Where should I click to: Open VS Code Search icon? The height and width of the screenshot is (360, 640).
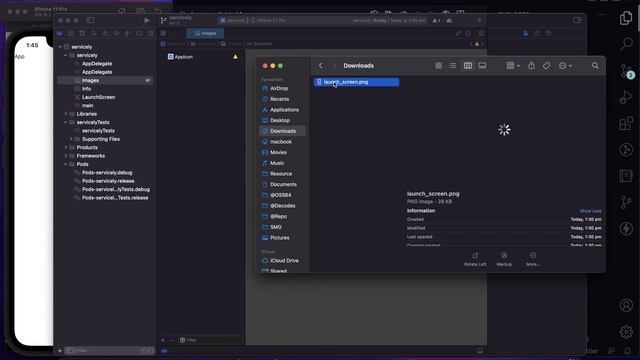click(x=626, y=44)
